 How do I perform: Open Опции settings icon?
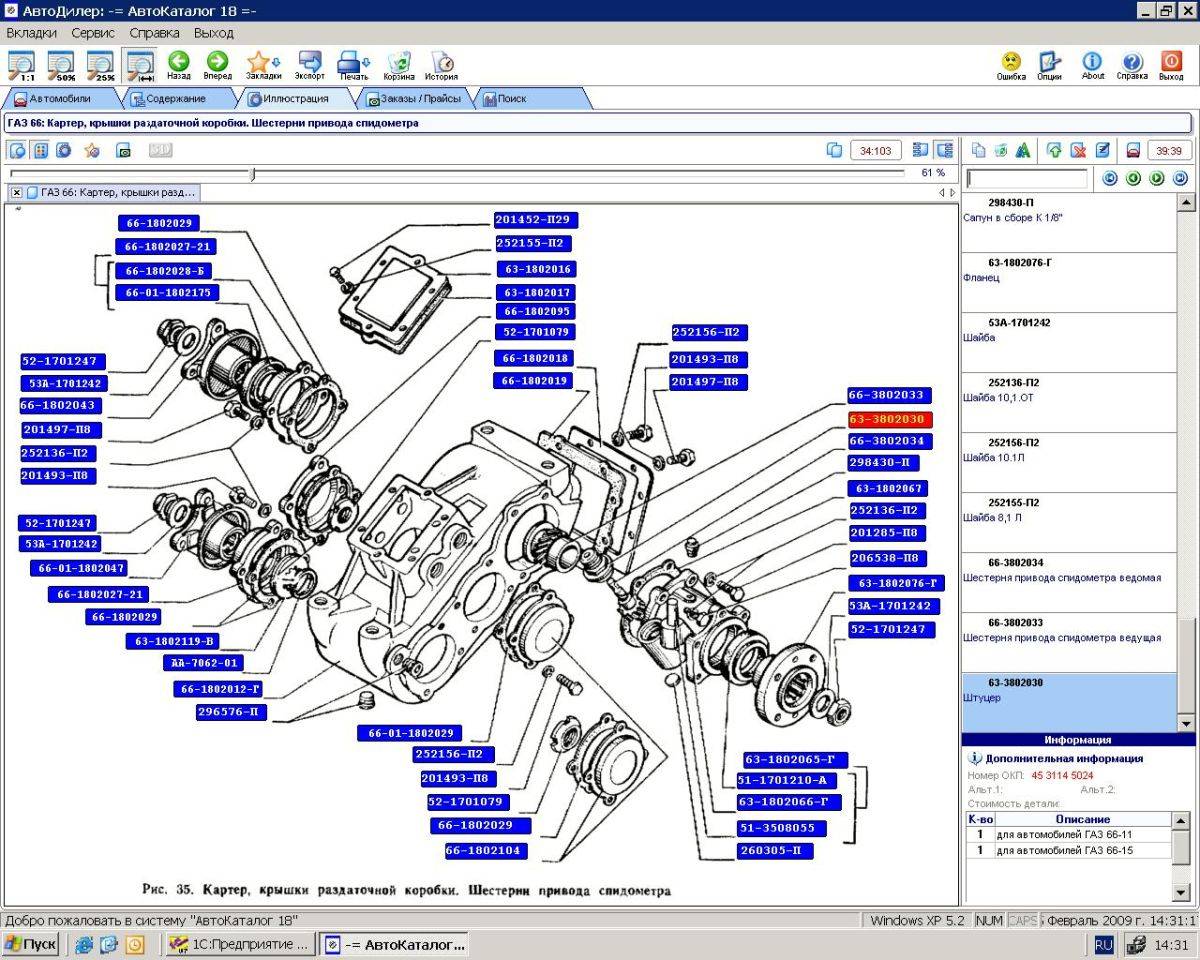tap(1049, 66)
